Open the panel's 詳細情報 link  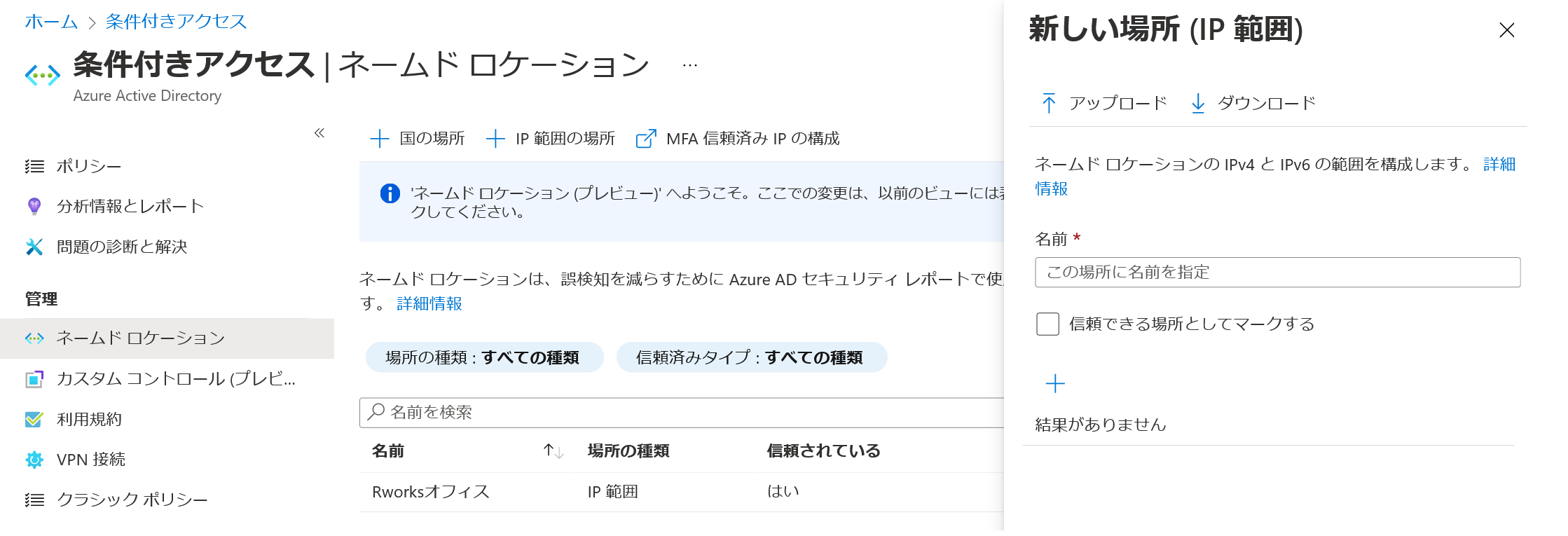(x=1499, y=164)
